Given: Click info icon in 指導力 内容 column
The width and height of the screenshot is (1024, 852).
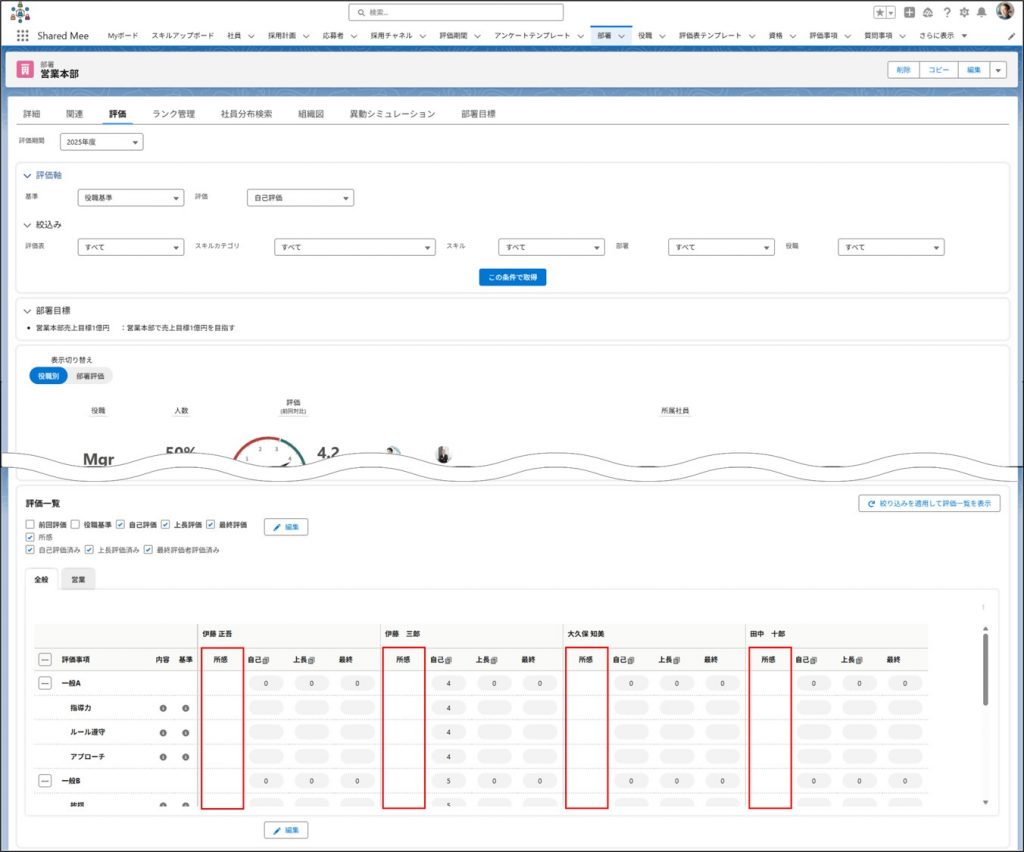Looking at the screenshot, I should pos(163,708).
